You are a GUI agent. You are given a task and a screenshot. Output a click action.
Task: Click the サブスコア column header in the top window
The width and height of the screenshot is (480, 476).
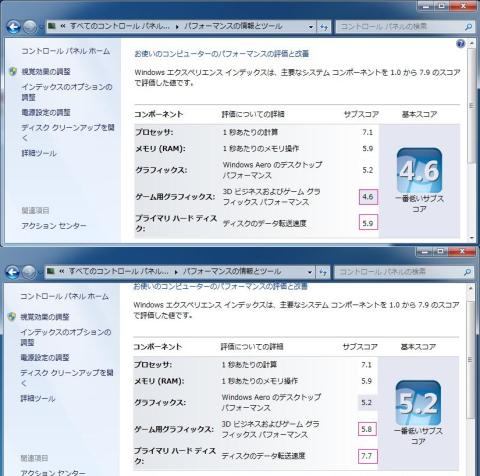click(x=361, y=114)
